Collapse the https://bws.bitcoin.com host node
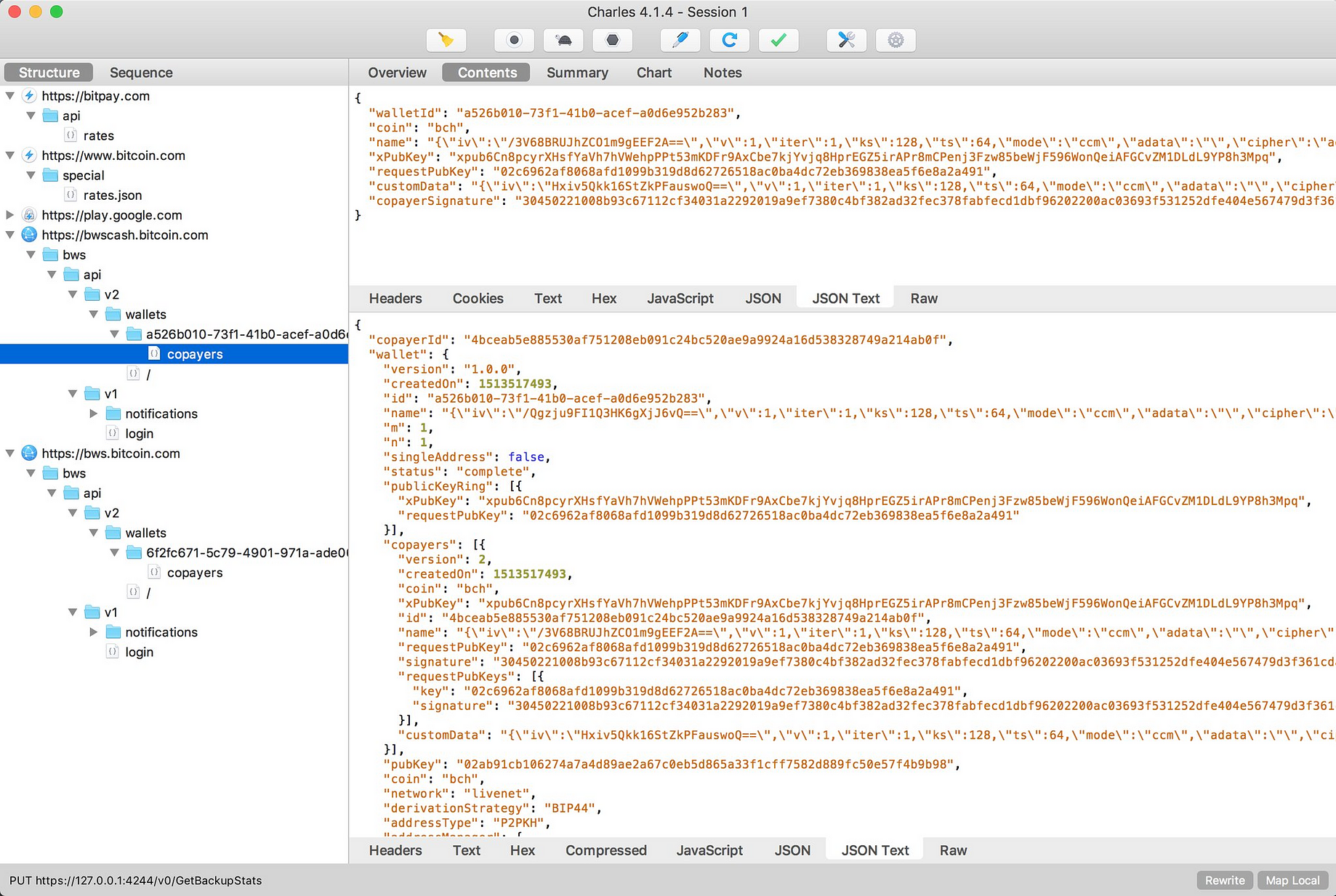The width and height of the screenshot is (1336, 896). point(10,453)
